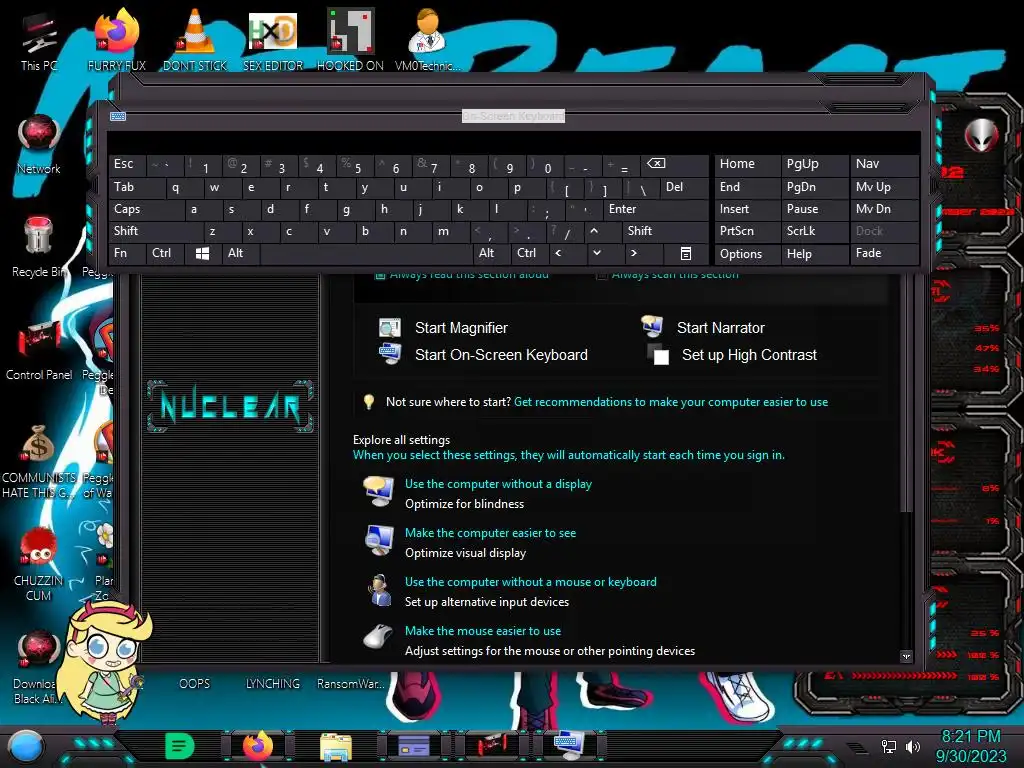Screen dimensions: 1024x768
Task: Click the Start orb on the taskbar
Action: pyautogui.click(x=26, y=746)
